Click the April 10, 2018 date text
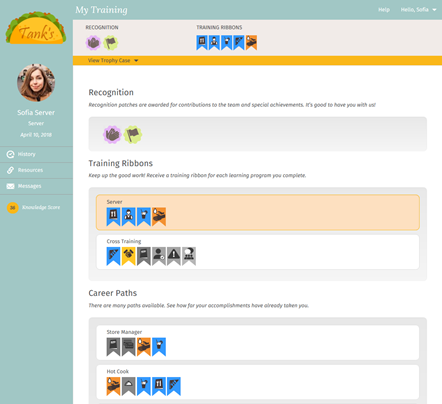442x404 pixels. click(x=36, y=135)
